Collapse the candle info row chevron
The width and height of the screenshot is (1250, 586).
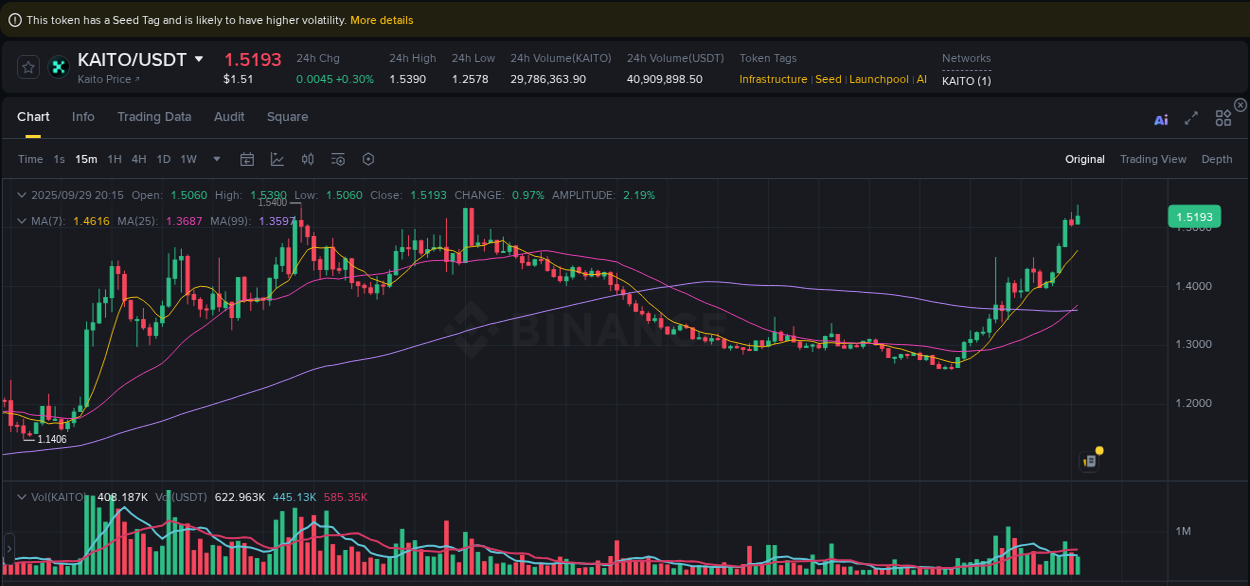click(x=22, y=195)
